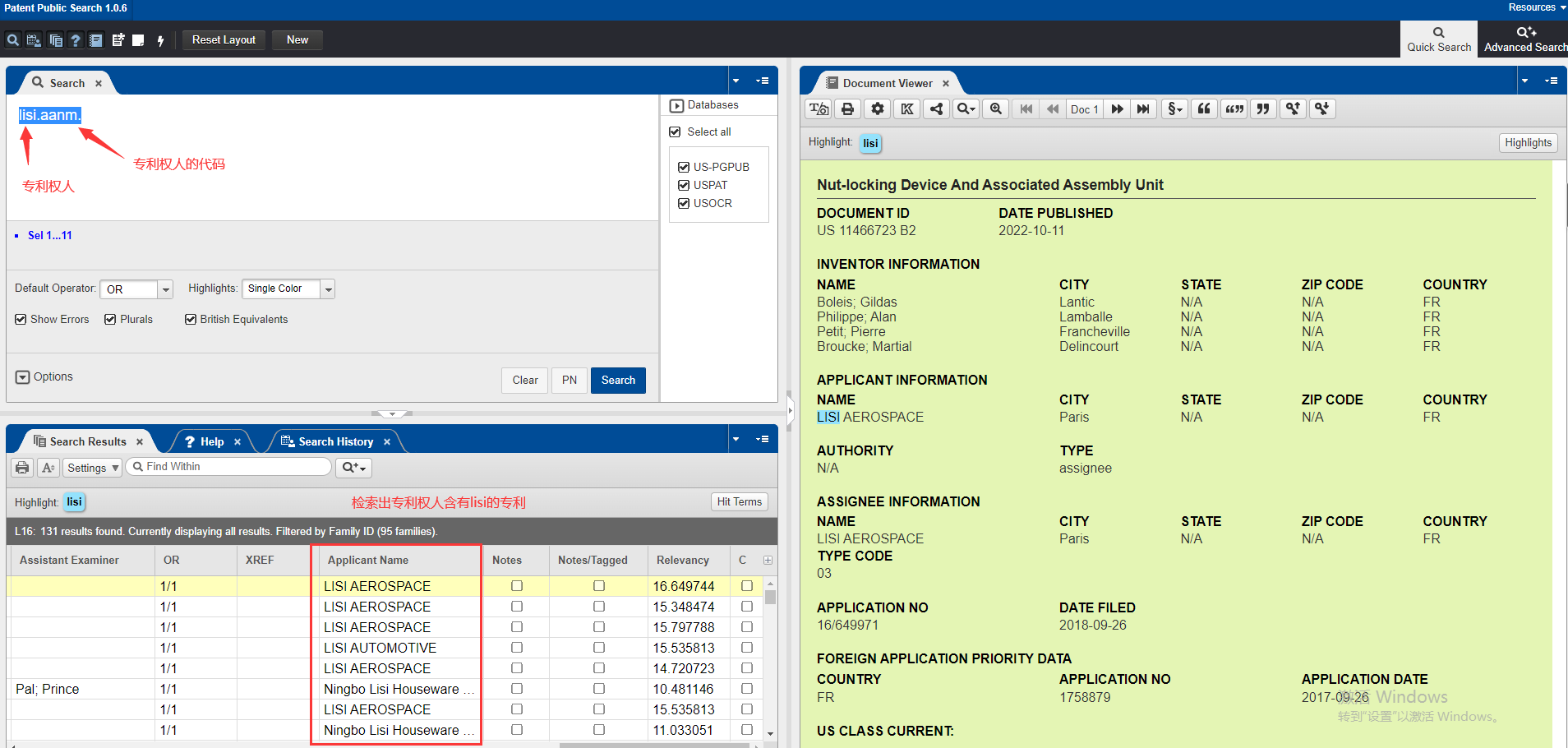Go to the next document arrow
1568x748 pixels.
1117,109
